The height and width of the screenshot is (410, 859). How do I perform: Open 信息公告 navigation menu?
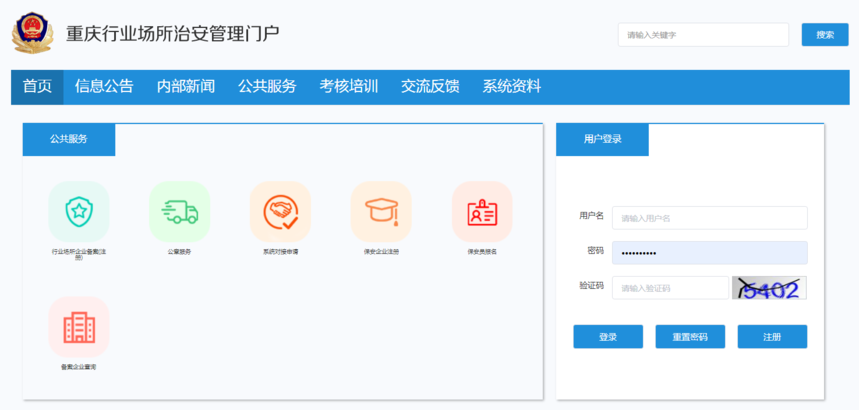pos(104,87)
